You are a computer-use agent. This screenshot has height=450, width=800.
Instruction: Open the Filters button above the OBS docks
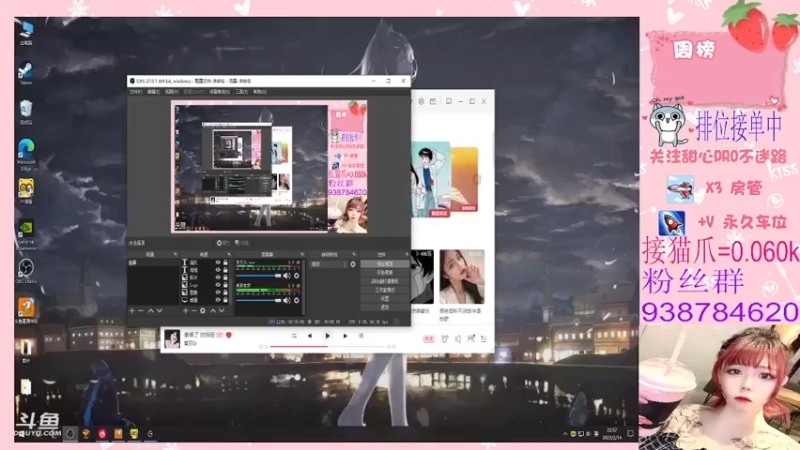click(x=241, y=243)
